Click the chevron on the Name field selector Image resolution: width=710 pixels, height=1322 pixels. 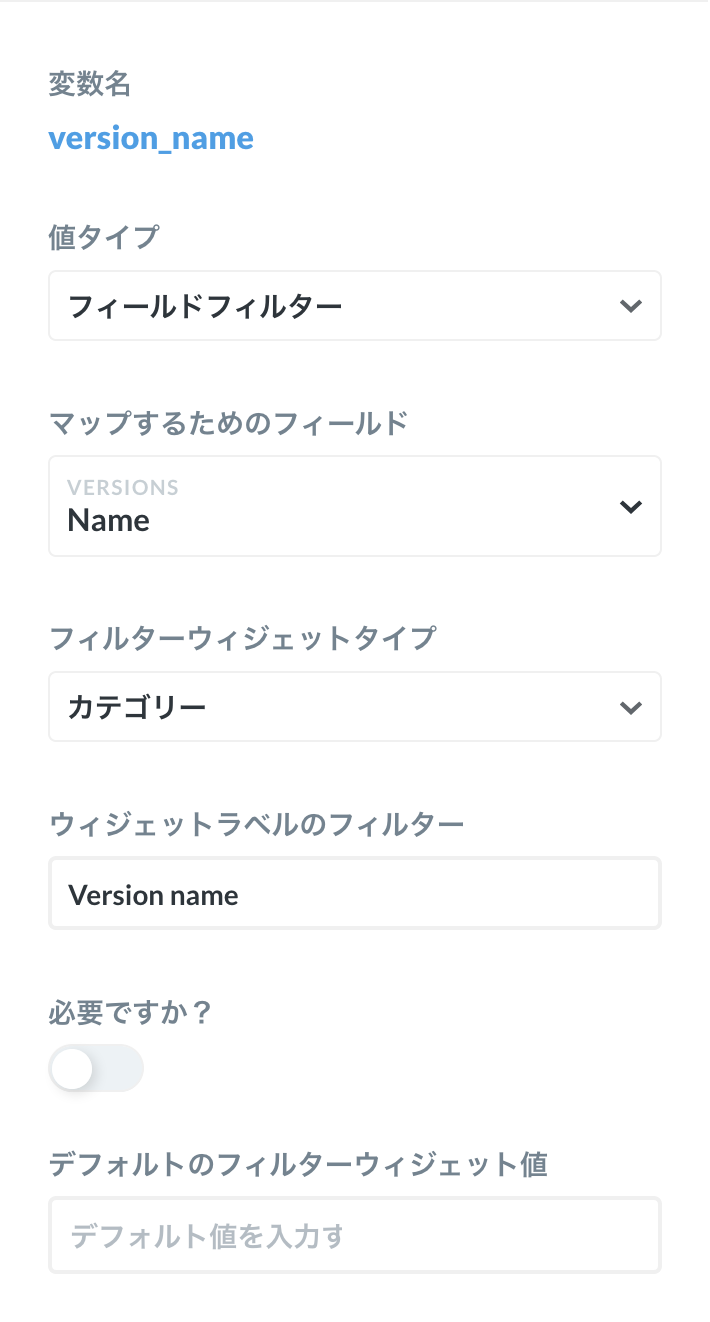click(631, 506)
